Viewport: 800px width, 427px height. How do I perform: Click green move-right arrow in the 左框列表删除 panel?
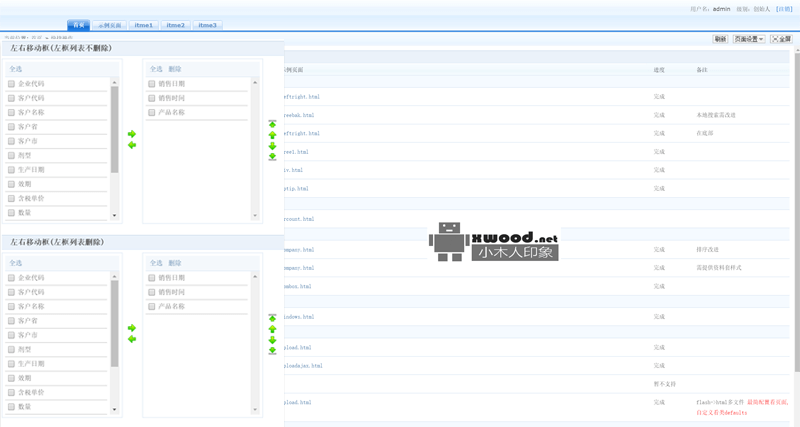coord(132,328)
